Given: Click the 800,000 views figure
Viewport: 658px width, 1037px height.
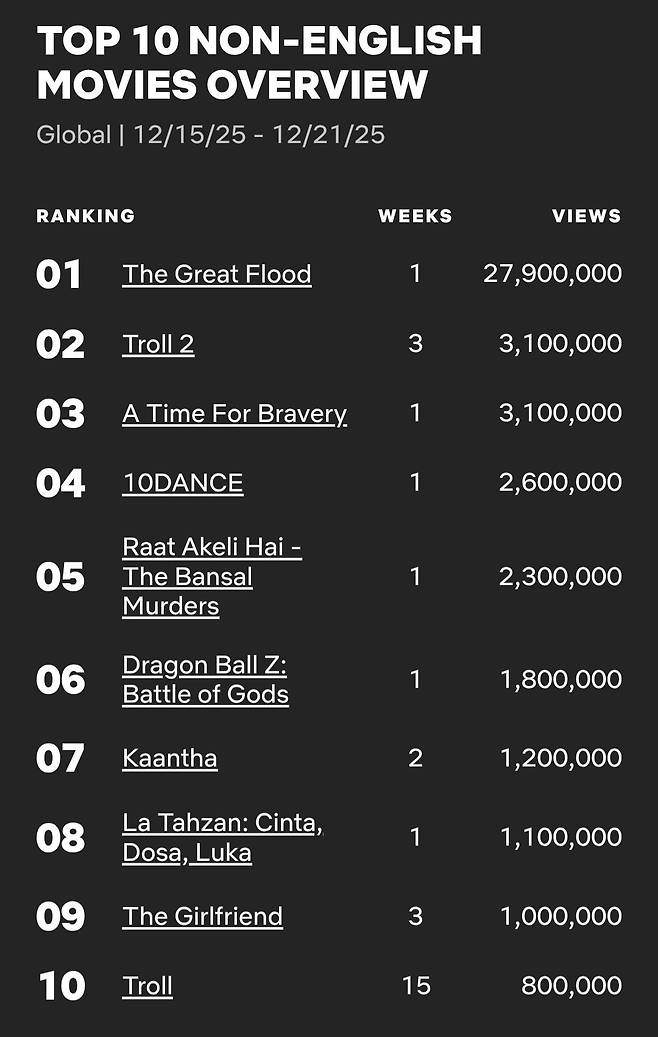Looking at the screenshot, I should [571, 986].
